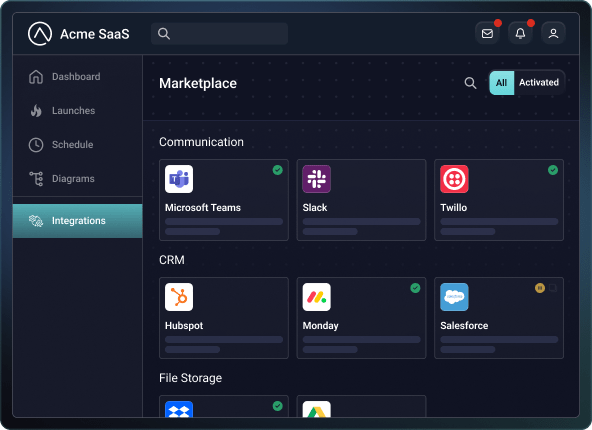
Task: Click the Monday app icon
Action: [316, 297]
